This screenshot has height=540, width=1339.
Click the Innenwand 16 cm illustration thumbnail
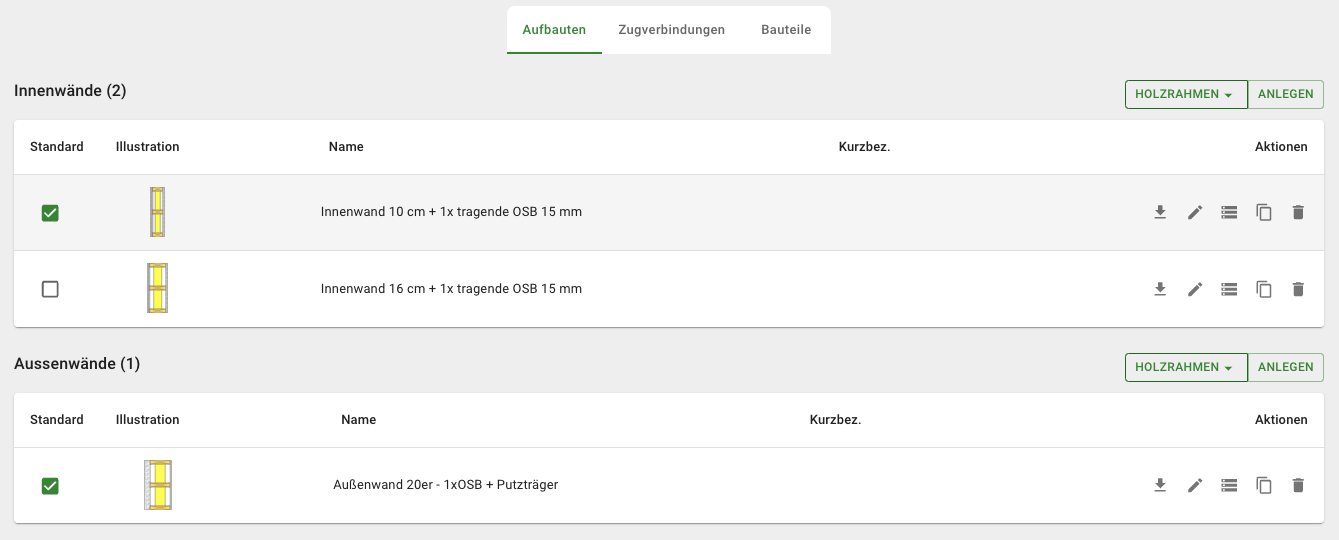tap(157, 288)
